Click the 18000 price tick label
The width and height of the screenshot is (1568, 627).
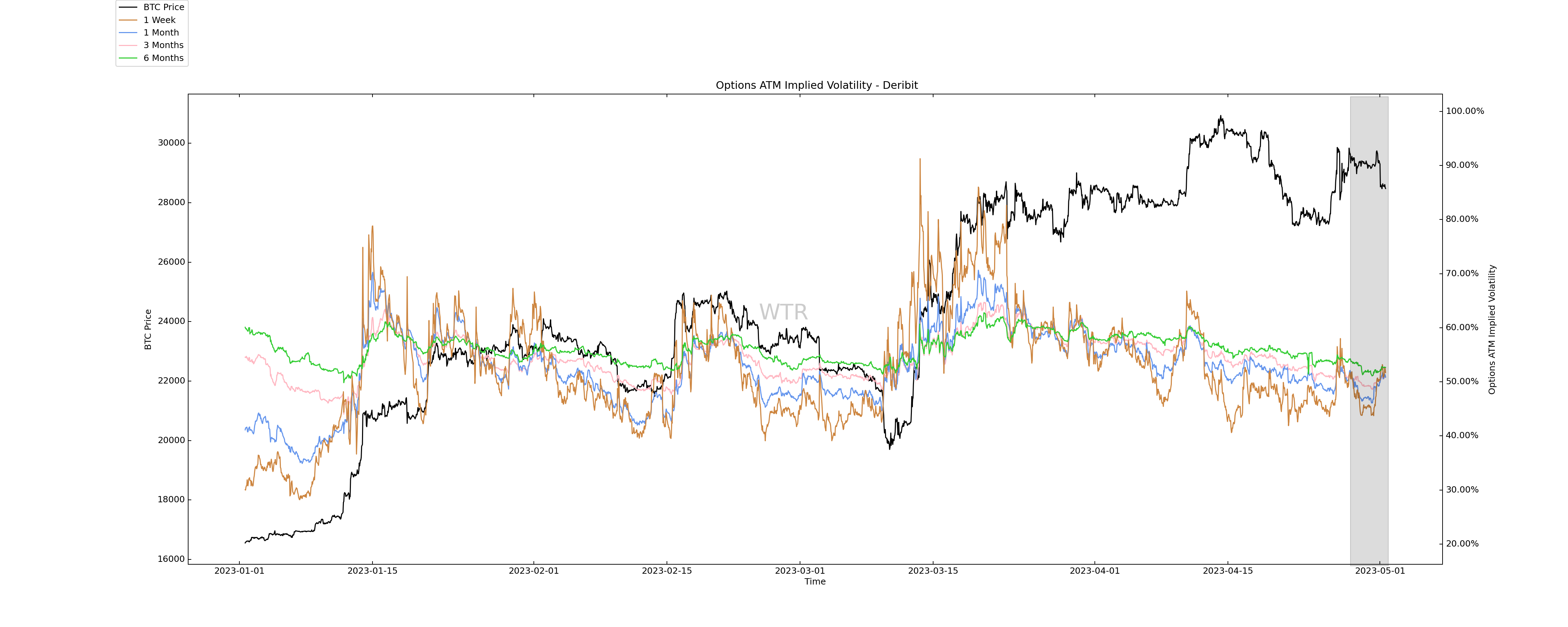tap(171, 500)
